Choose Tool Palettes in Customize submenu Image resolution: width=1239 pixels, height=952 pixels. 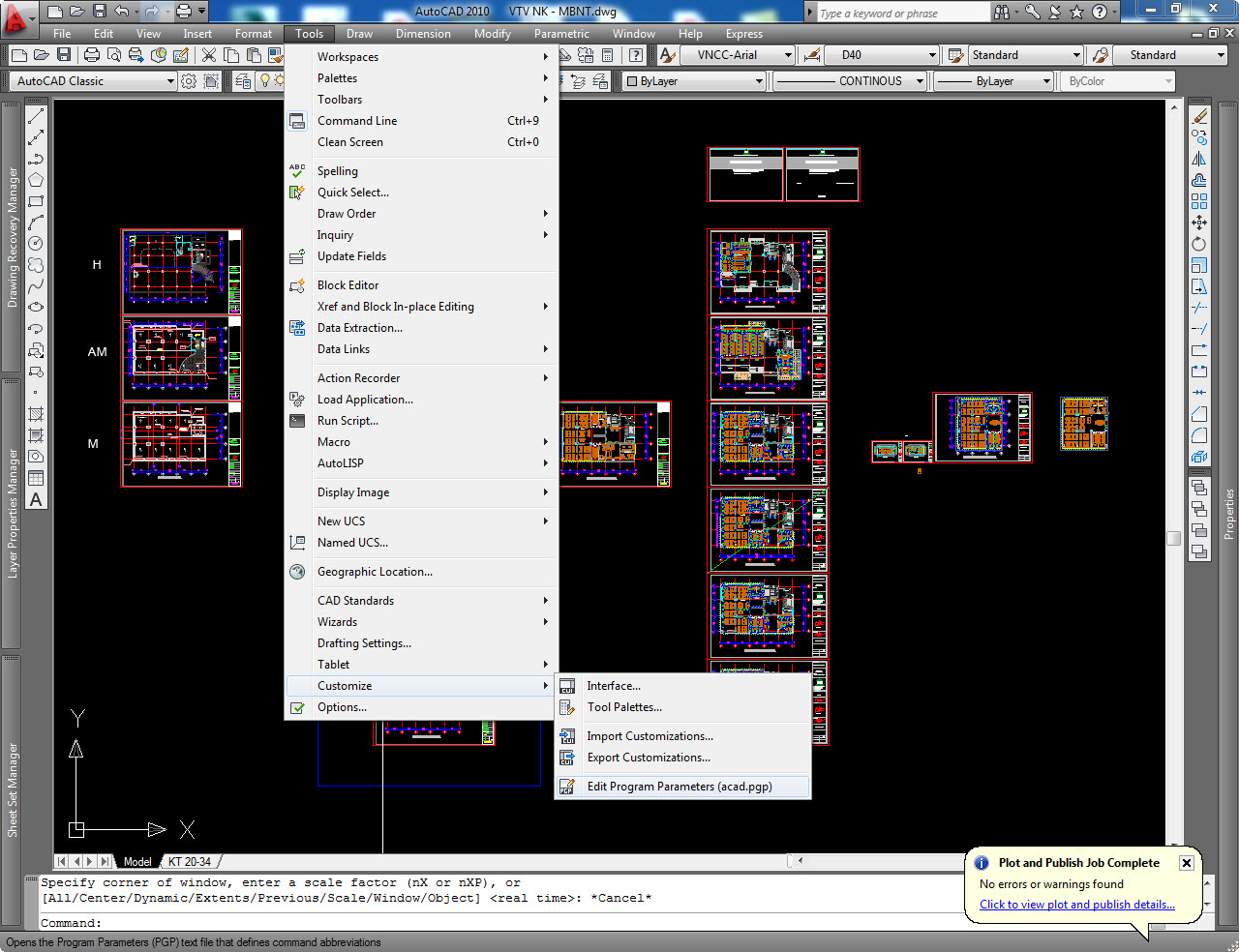[682, 707]
